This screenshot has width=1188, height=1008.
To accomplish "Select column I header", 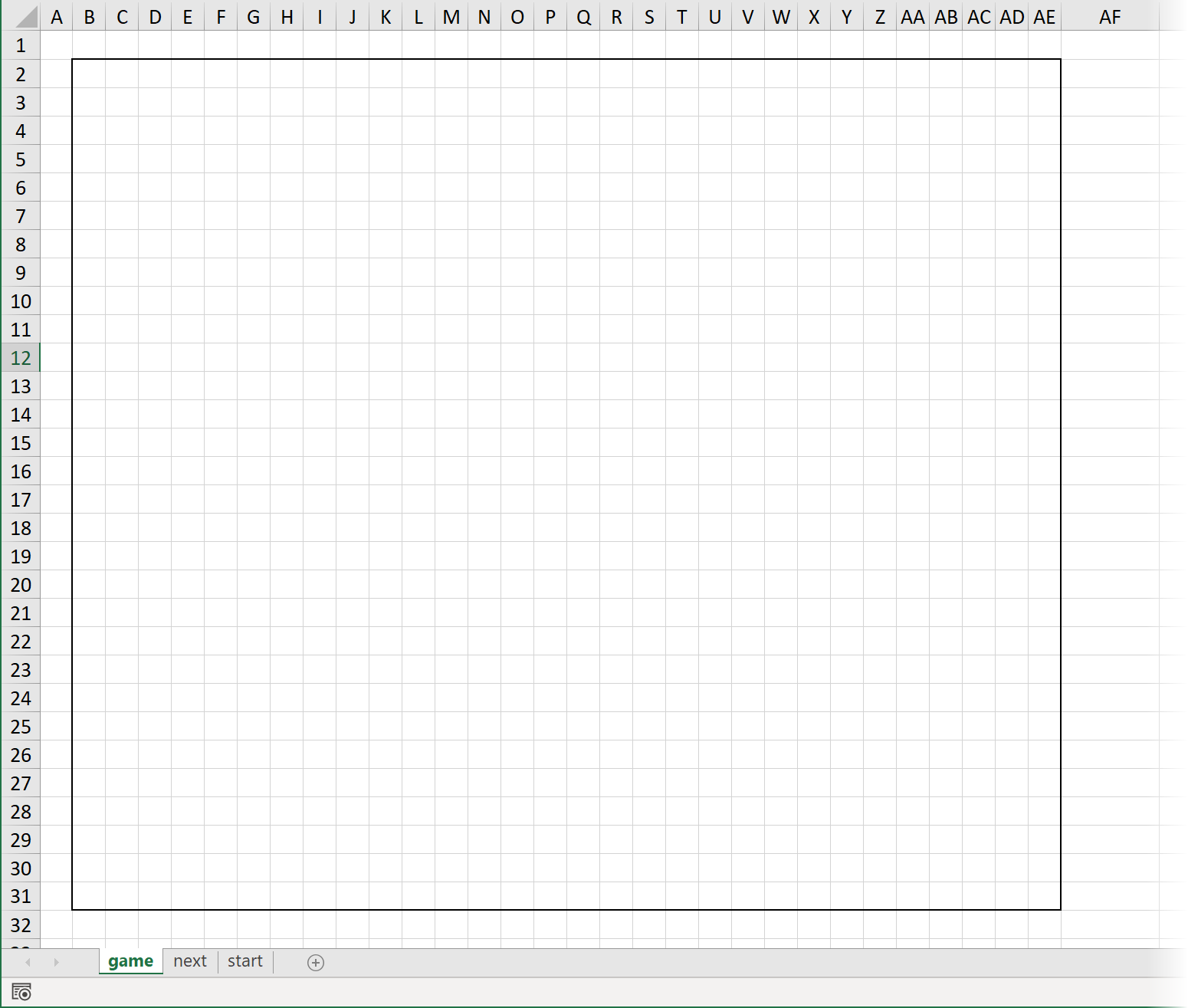I will [x=320, y=17].
